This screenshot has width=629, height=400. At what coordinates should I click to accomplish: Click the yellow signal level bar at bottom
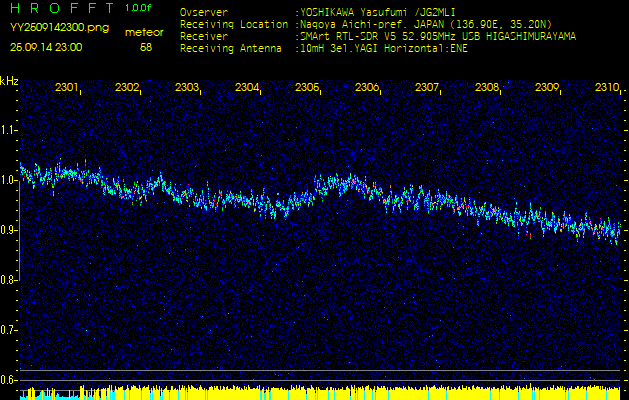tap(320, 391)
